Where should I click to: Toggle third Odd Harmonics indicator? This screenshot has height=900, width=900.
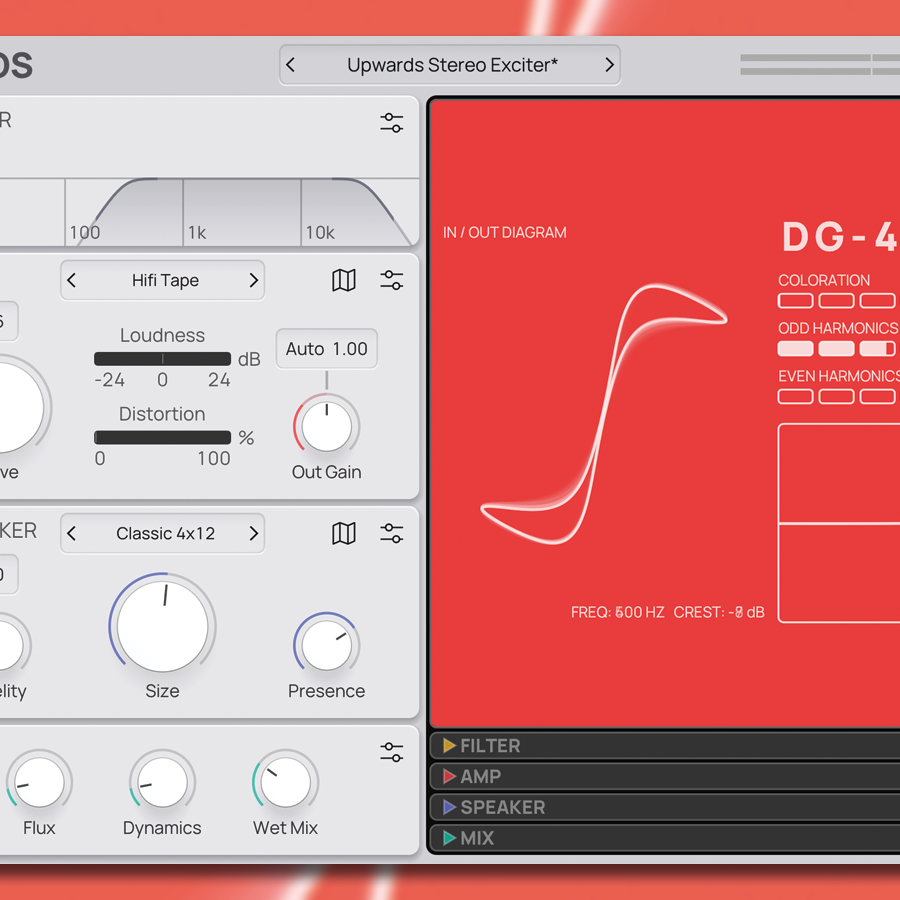[878, 348]
